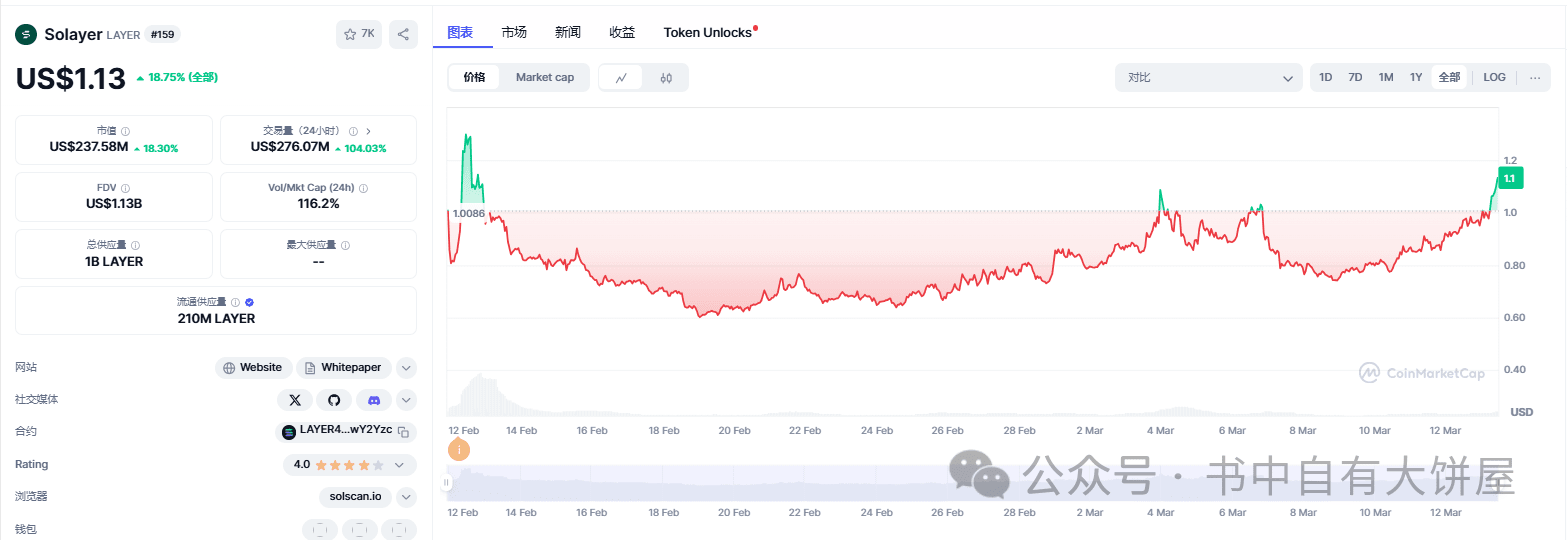Open the GitHub social link

pos(334,400)
